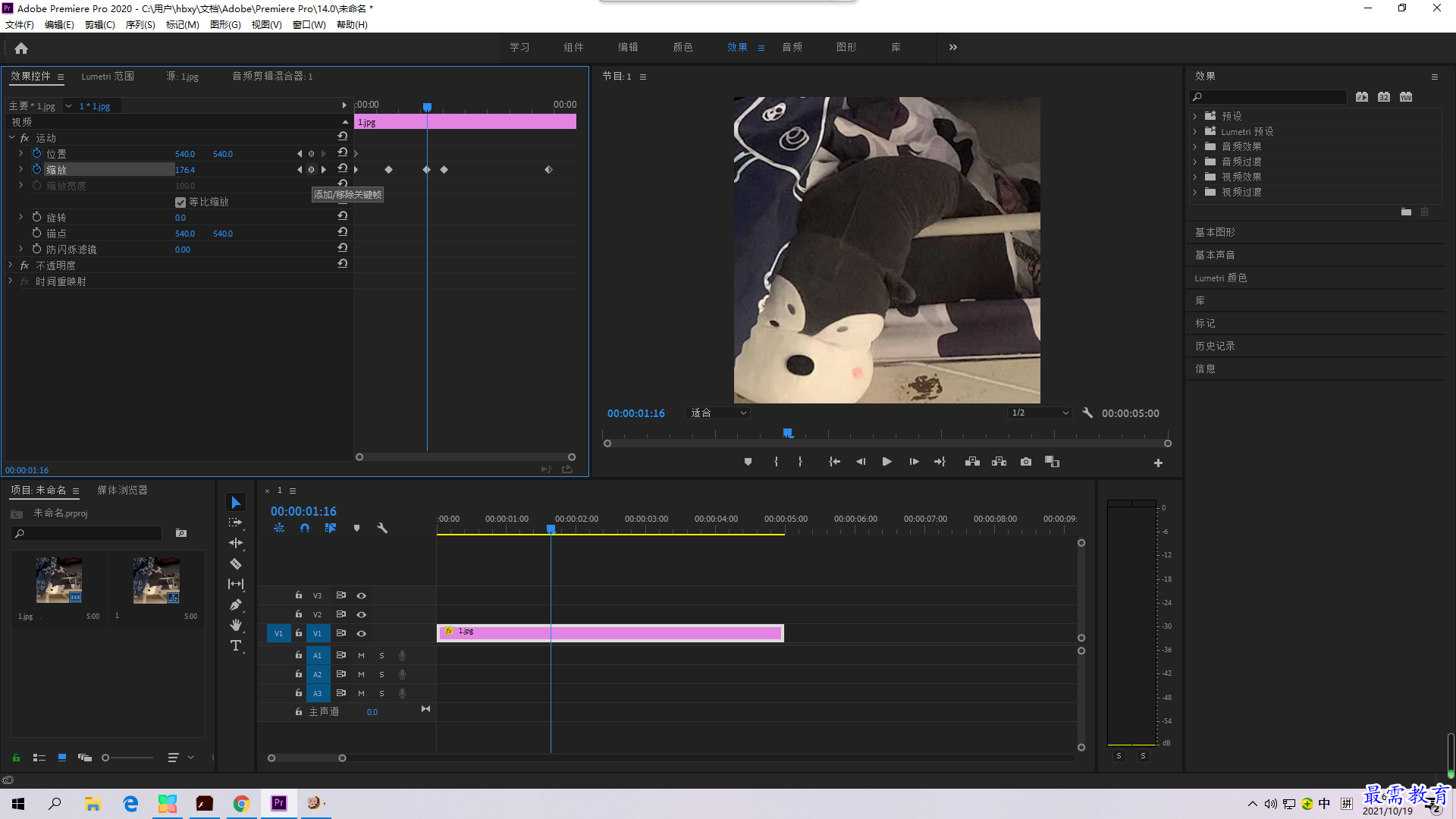Toggle V3 track output eye

point(362,595)
